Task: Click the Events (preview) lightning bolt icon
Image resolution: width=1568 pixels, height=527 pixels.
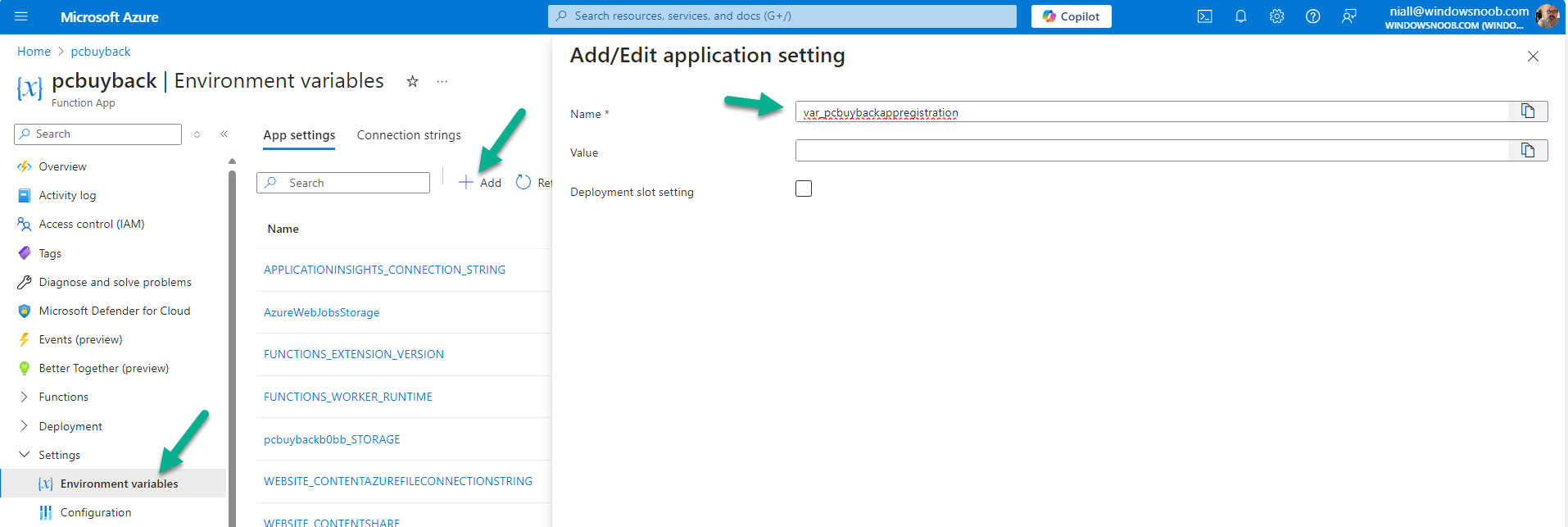Action: pos(25,339)
